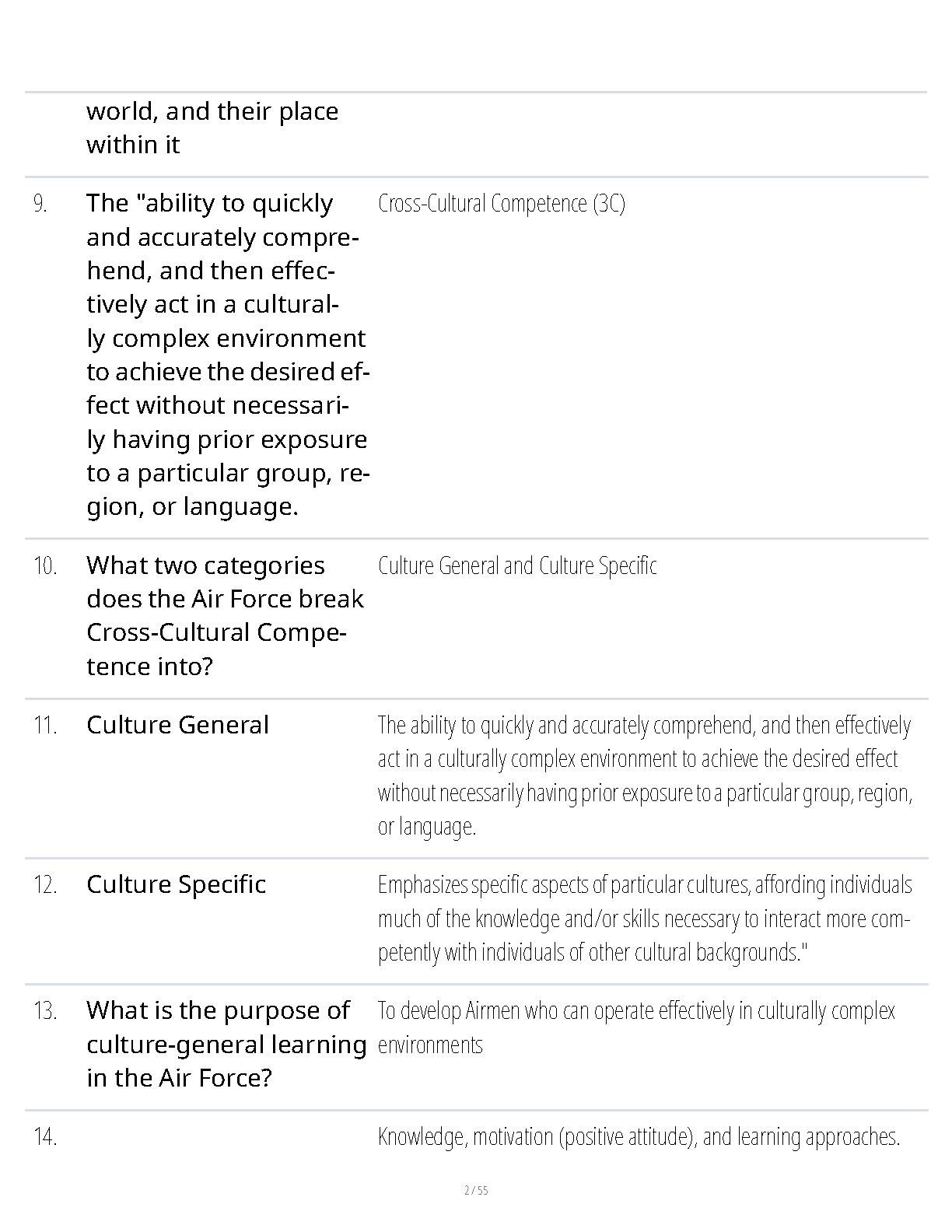Click the phrase 'gion, or language.' in item 9
Viewport: 952px width, 1232px height.
[x=193, y=507]
